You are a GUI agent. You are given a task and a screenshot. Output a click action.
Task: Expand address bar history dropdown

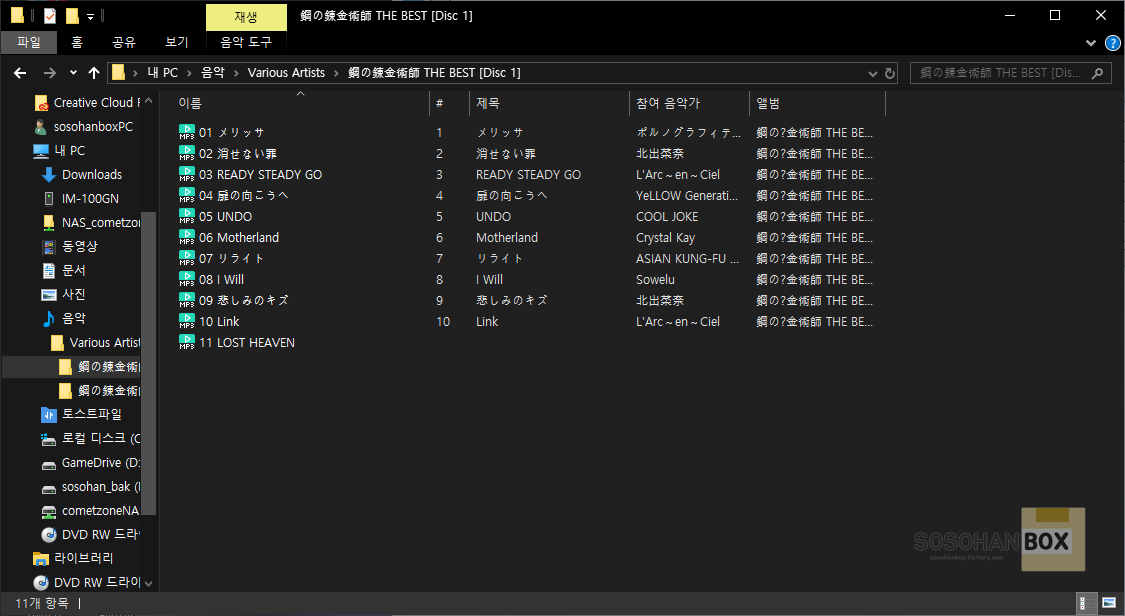pyautogui.click(x=872, y=73)
